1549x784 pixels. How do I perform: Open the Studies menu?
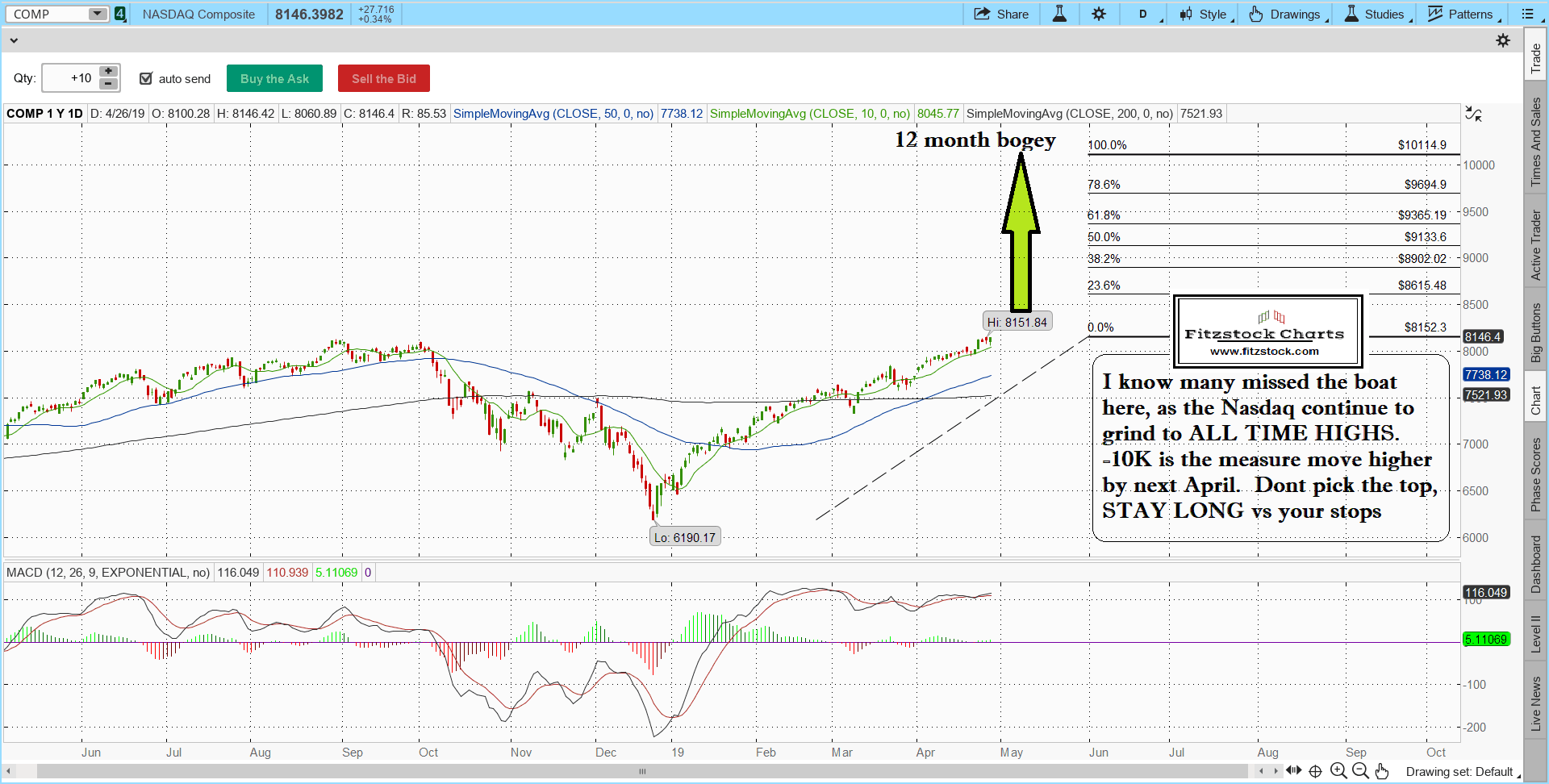tap(1376, 14)
